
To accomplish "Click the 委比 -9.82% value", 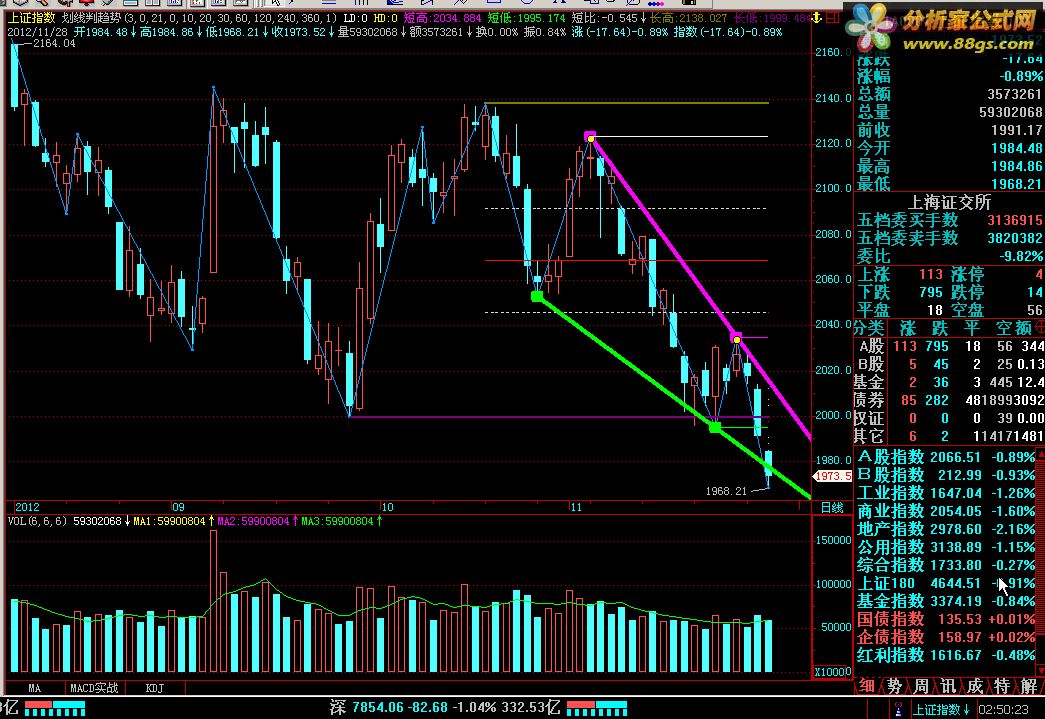I will point(1021,256).
